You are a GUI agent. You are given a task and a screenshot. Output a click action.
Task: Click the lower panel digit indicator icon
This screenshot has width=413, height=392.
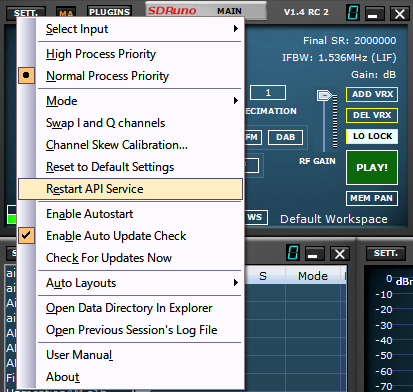pyautogui.click(x=293, y=252)
